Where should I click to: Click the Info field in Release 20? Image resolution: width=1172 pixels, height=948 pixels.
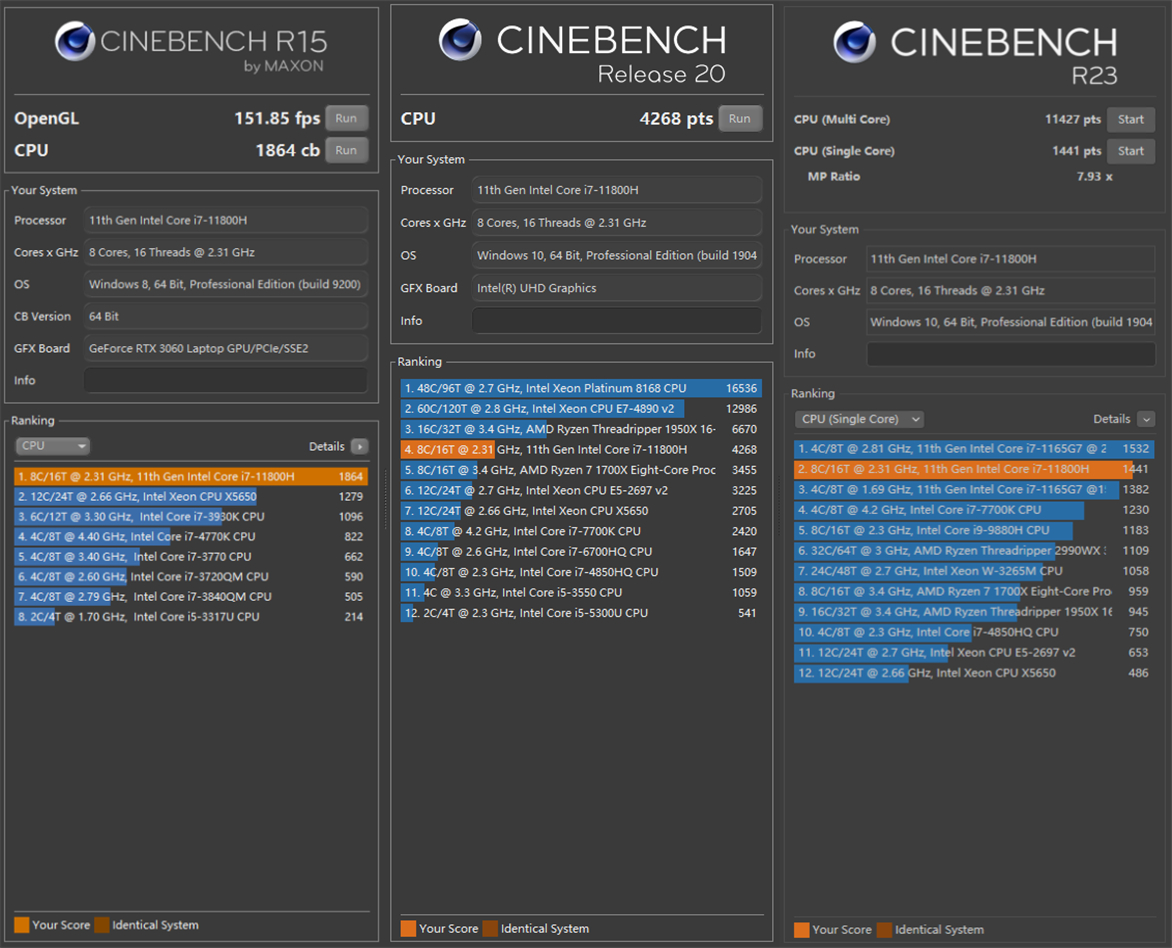pyautogui.click(x=616, y=321)
